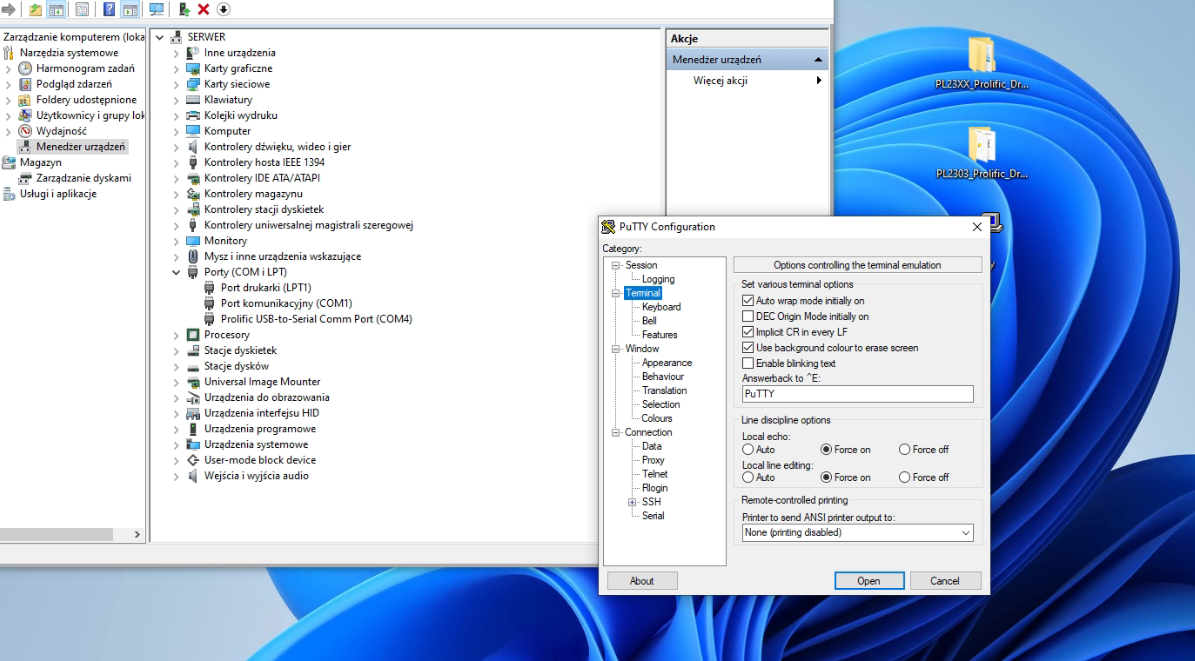Open PL23XX_Prolific_Dr desktop zip folder
1195x661 pixels.
coord(982,63)
